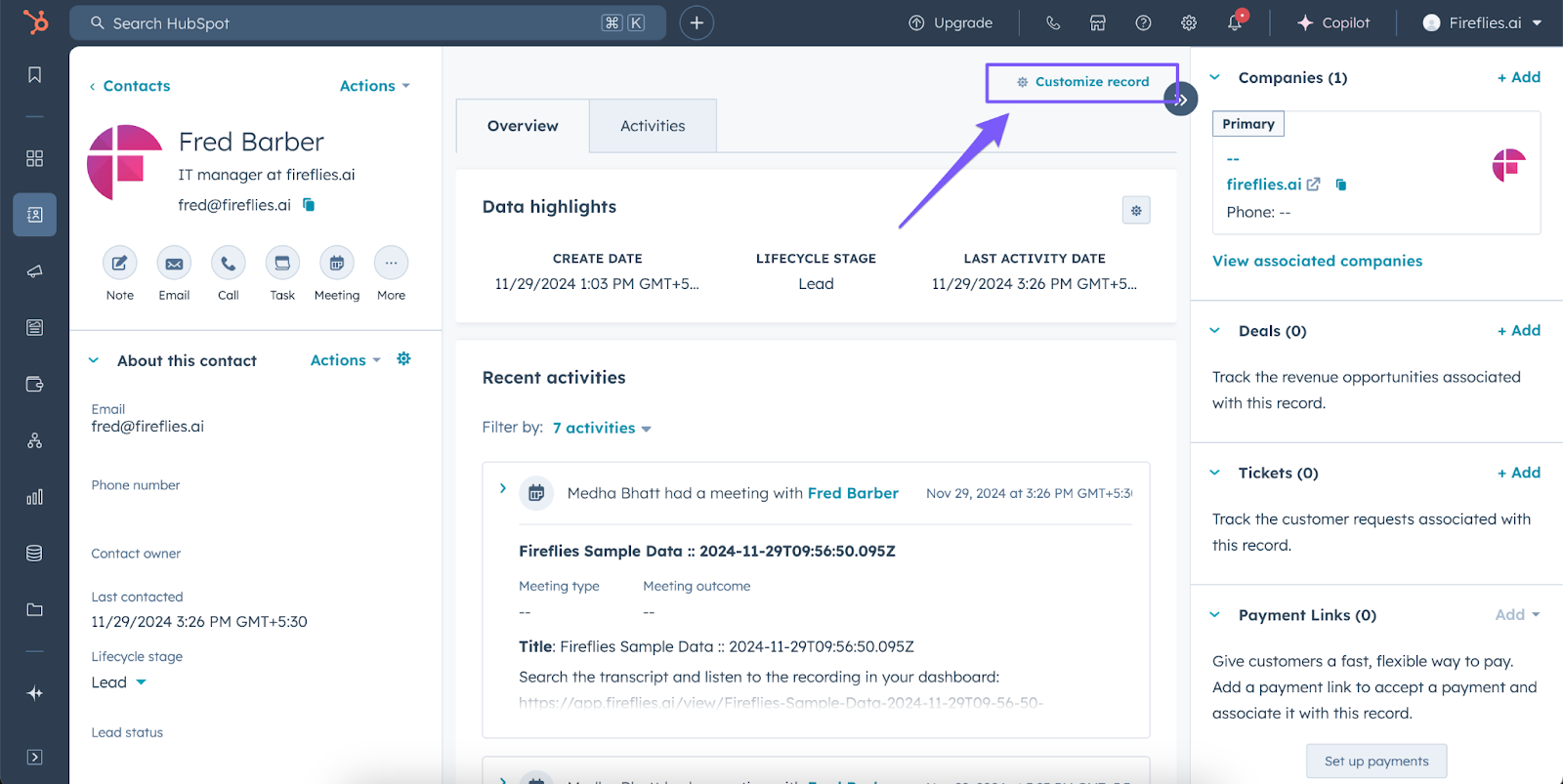Viewport: 1563px width, 784px height.
Task: Open the Notifications bell
Action: tap(1235, 22)
